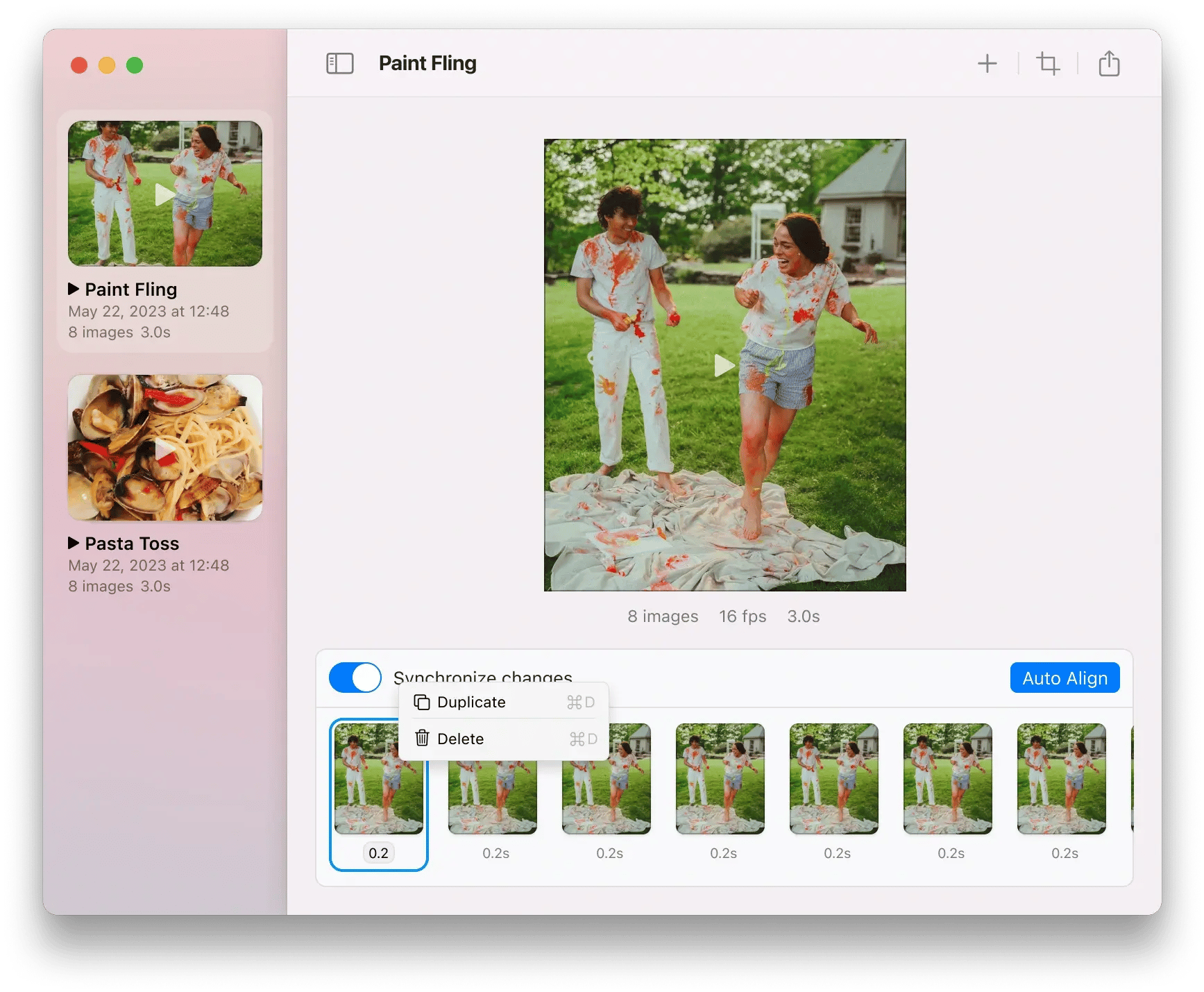Screen dimensions: 1204x992
Task: Open the share export icon
Action: [1109, 63]
